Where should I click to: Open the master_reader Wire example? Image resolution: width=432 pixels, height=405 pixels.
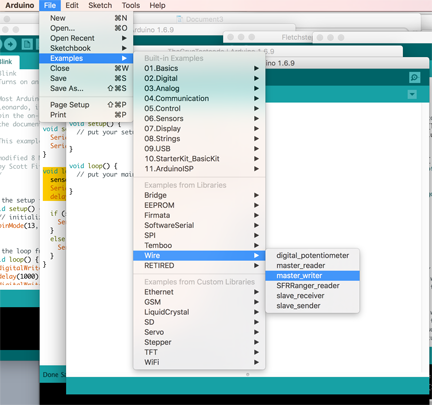[312, 265]
